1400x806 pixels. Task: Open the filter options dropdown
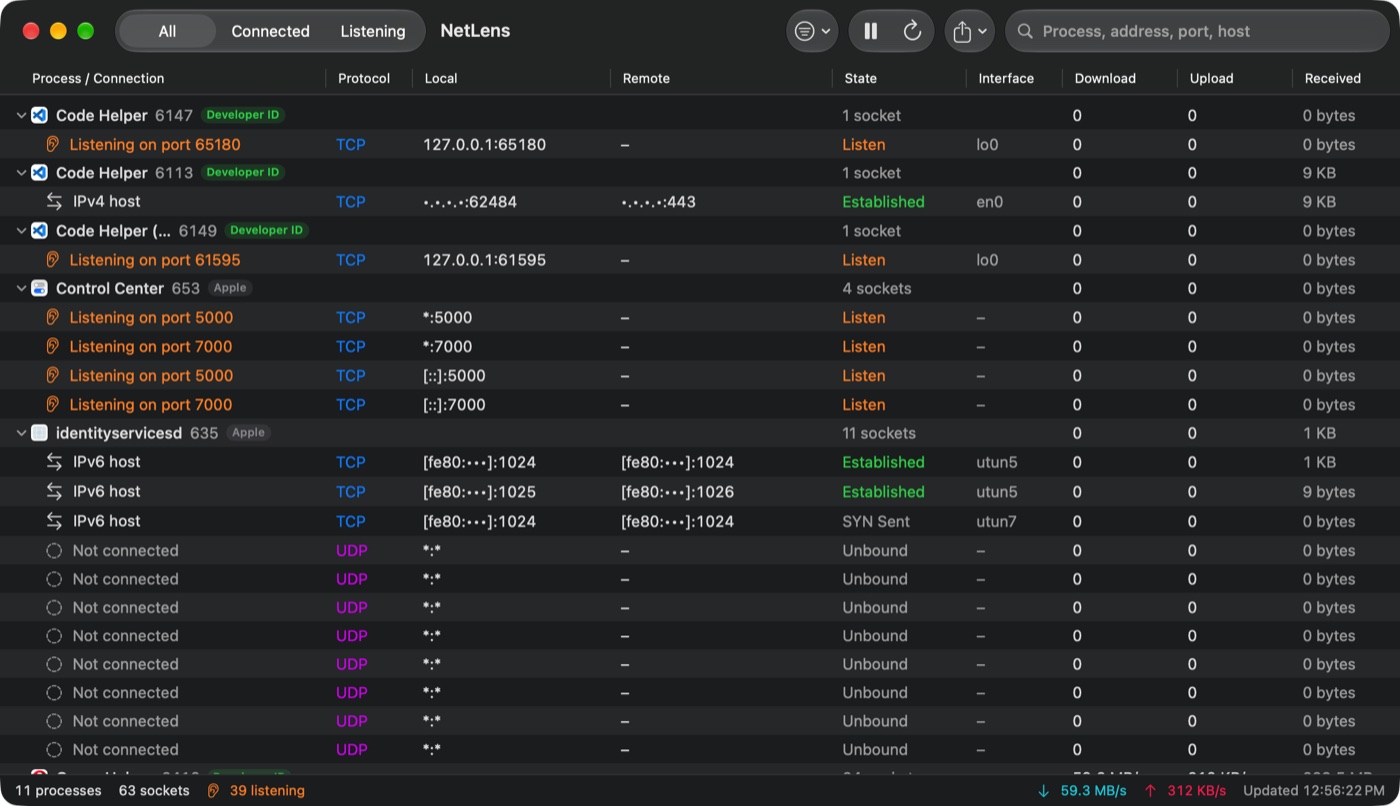[x=812, y=31]
